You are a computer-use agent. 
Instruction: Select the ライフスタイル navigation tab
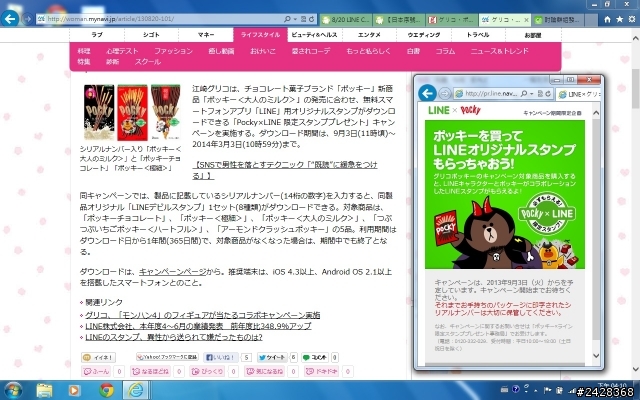tap(260, 35)
